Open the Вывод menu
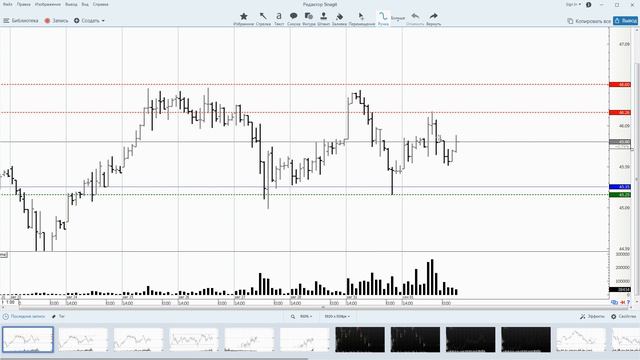Screen dimensions: 640x360 pyautogui.click(x=71, y=4)
